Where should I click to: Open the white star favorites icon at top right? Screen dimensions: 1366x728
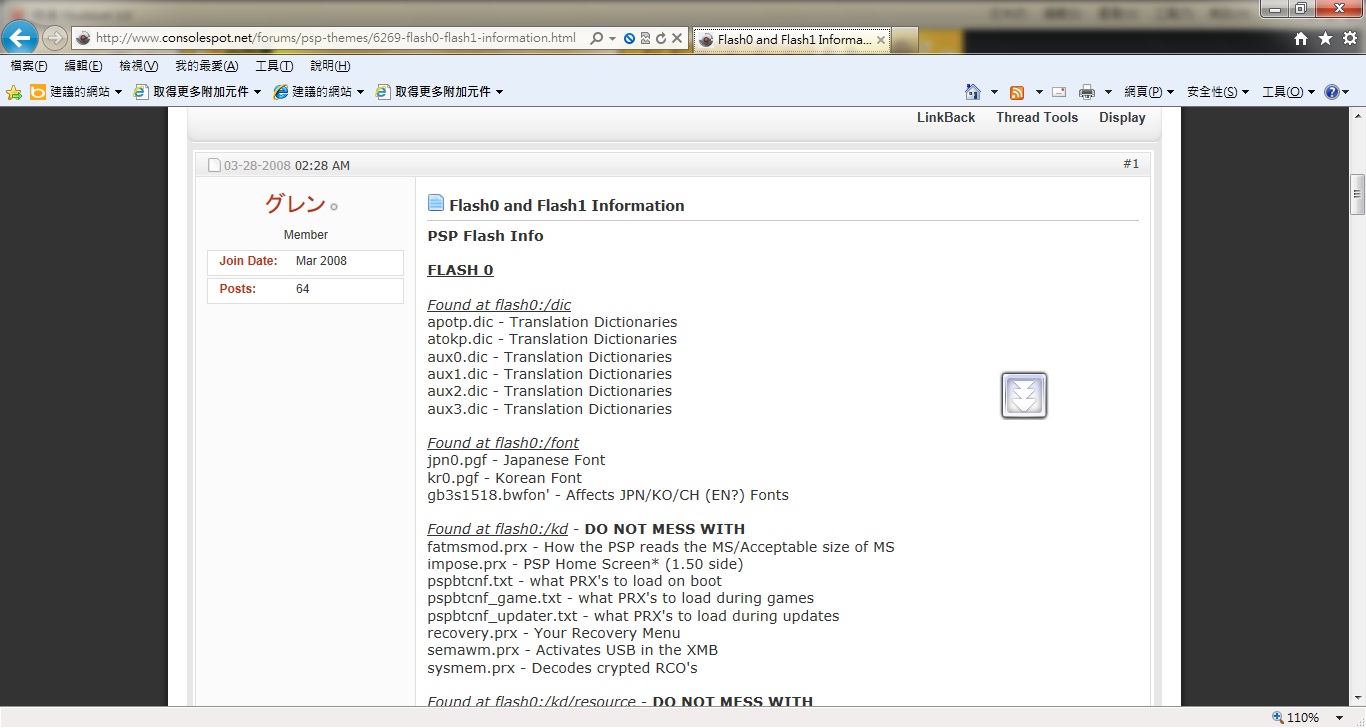(1325, 38)
